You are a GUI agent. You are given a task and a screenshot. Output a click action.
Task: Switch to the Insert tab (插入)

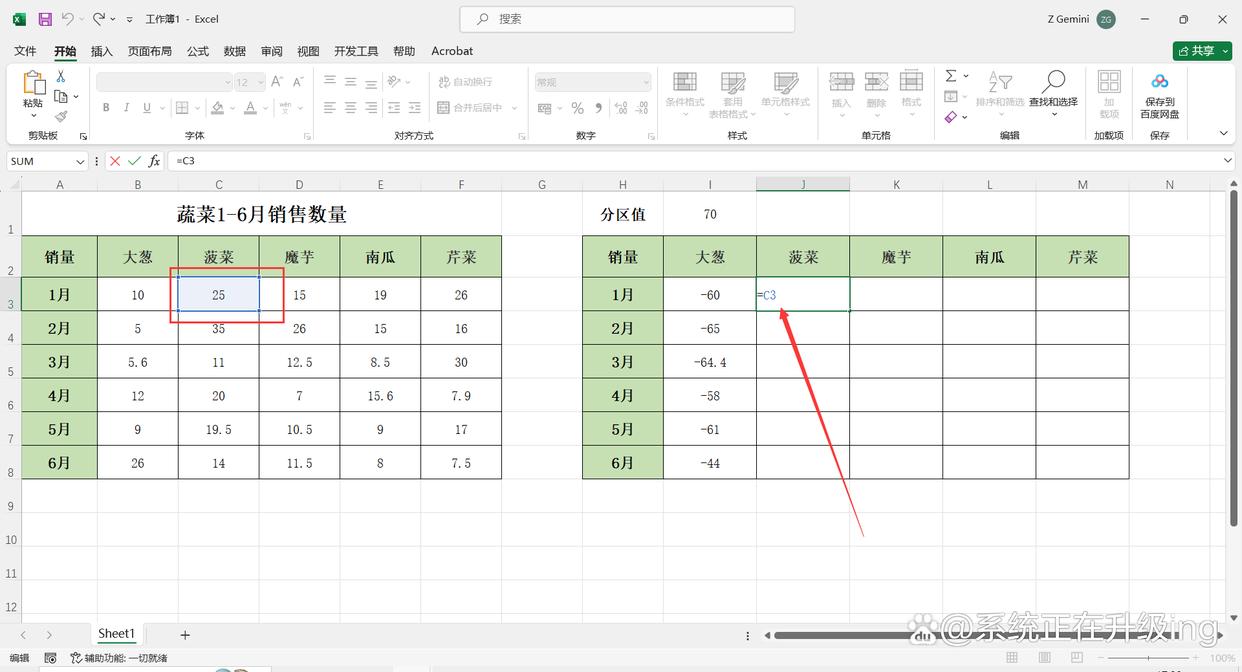pyautogui.click(x=102, y=51)
